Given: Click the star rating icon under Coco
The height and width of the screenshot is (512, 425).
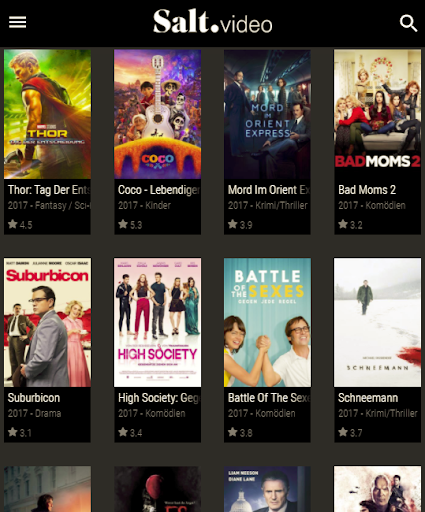Looking at the screenshot, I should (123, 224).
